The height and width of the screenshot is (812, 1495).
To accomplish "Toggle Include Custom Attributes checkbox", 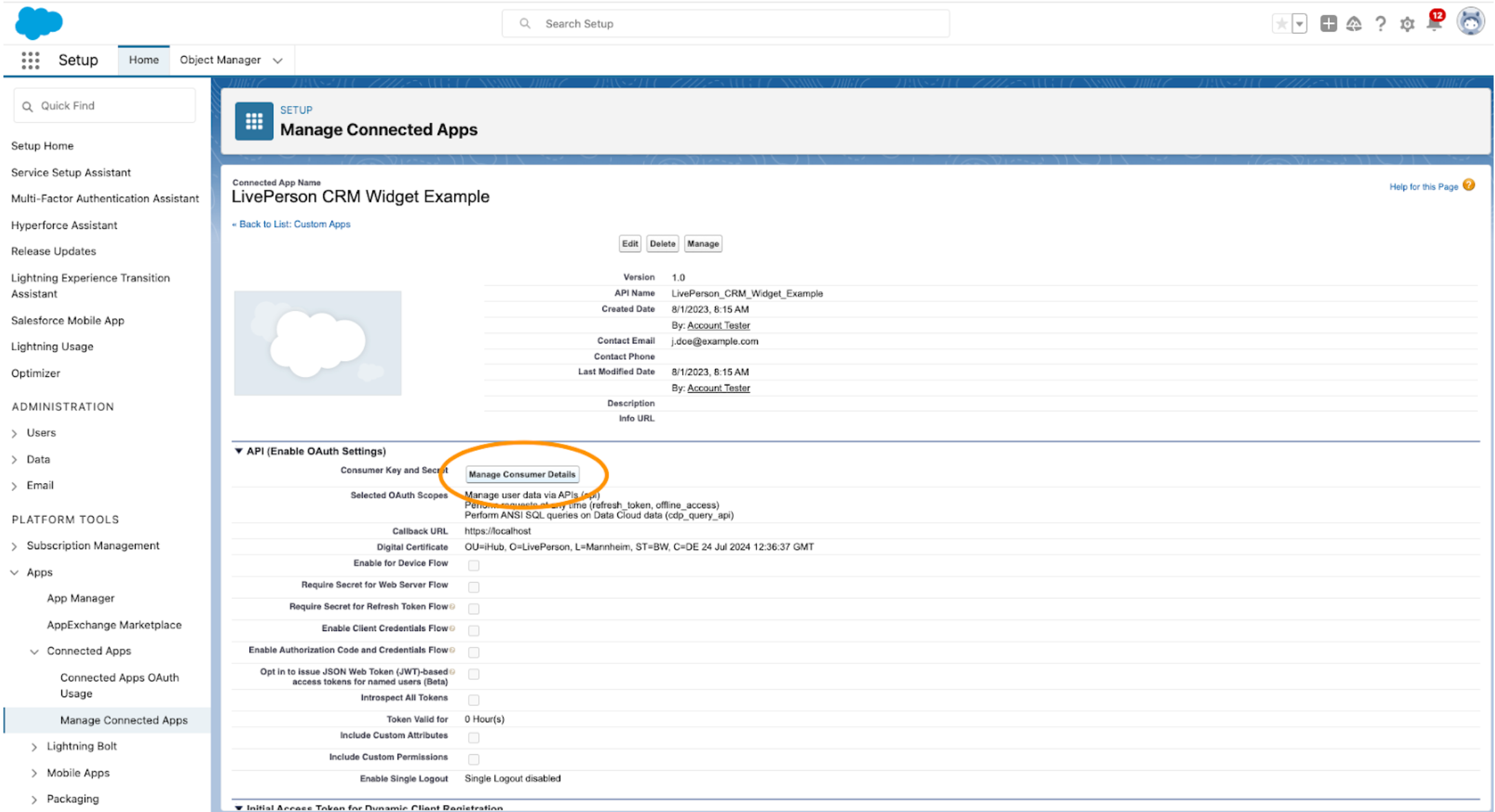I will click(x=474, y=738).
